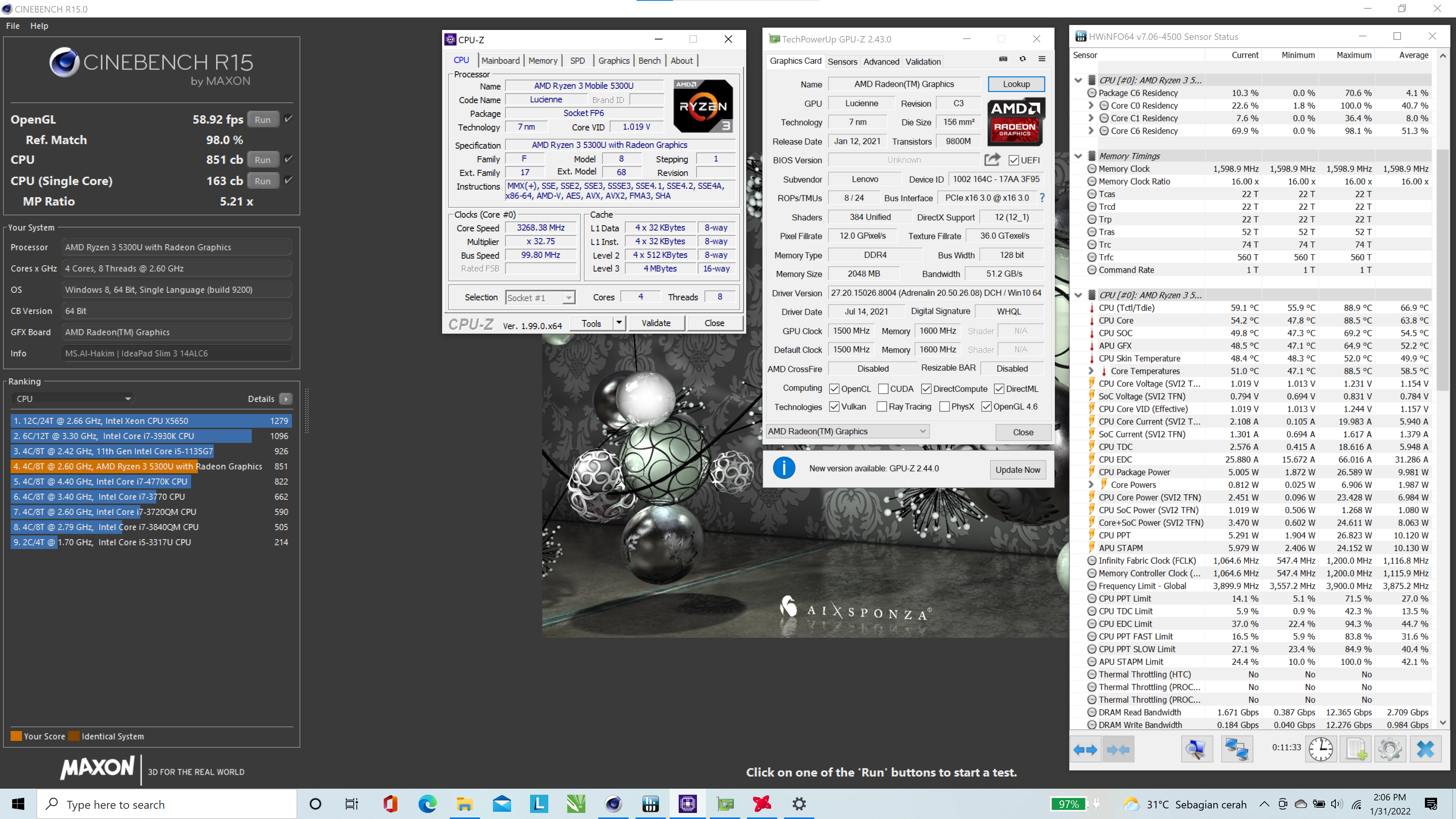Toggle the OpenGL test checkmark in Cinebench

pyautogui.click(x=288, y=119)
